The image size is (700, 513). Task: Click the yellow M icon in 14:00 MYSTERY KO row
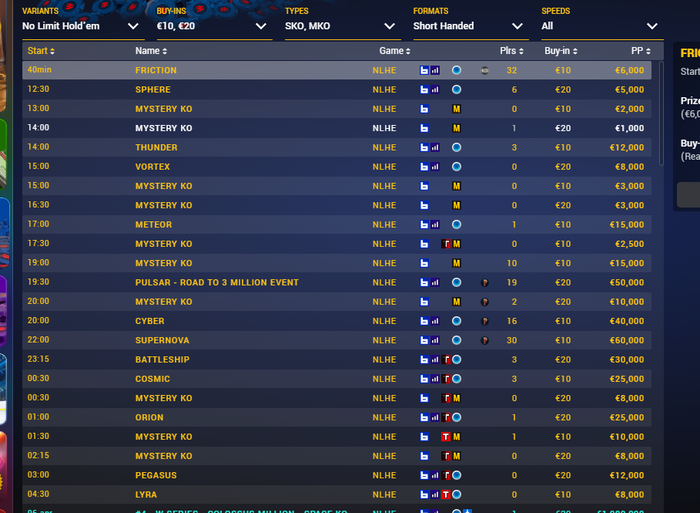coord(456,128)
